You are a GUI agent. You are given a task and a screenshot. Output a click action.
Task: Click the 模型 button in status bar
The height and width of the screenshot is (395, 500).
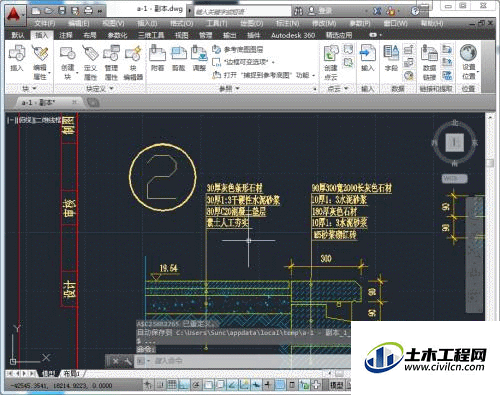click(x=337, y=385)
